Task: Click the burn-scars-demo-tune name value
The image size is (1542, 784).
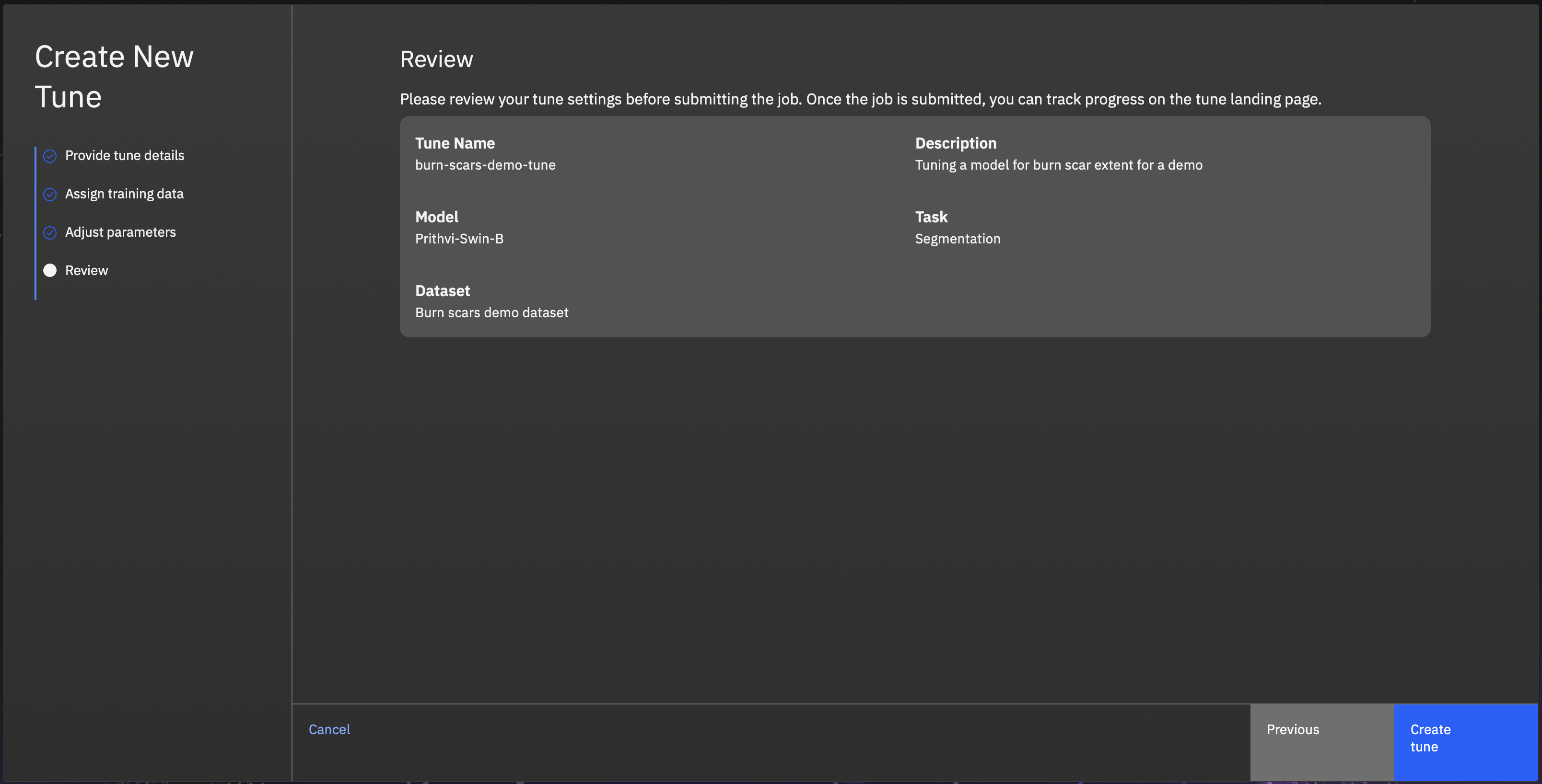Action: pos(485,165)
